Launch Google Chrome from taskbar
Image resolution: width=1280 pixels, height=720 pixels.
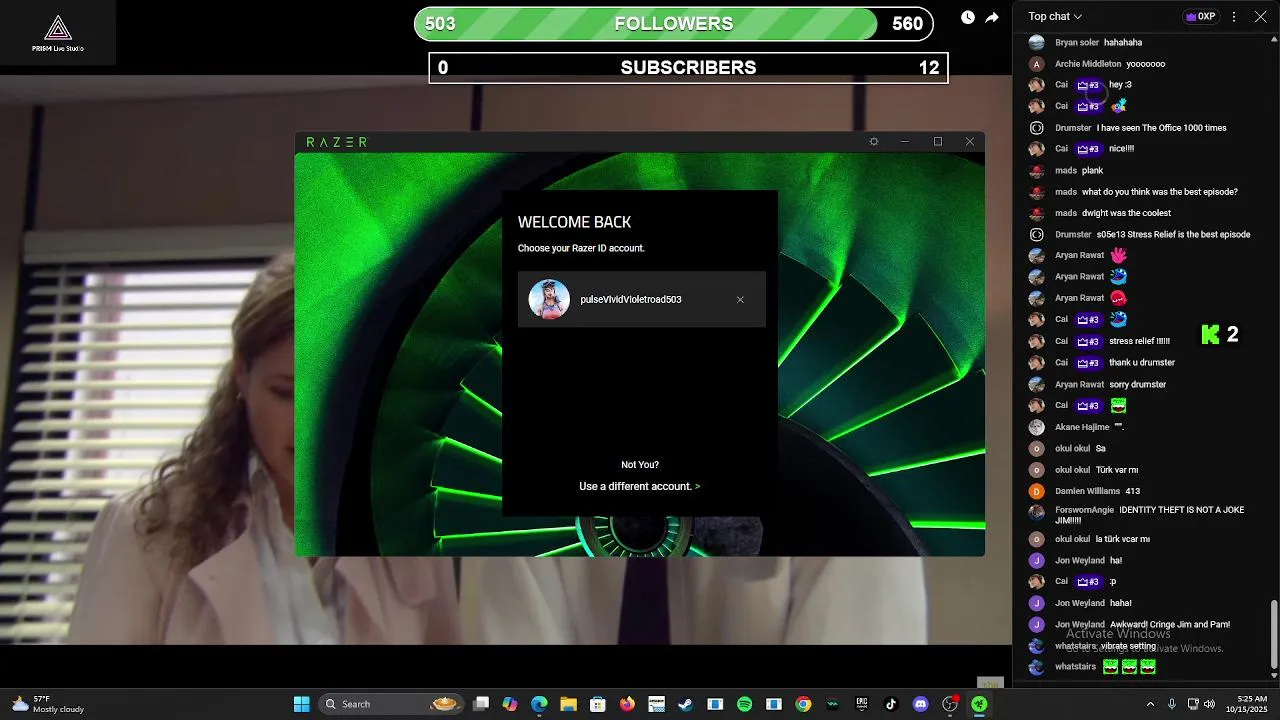point(803,704)
